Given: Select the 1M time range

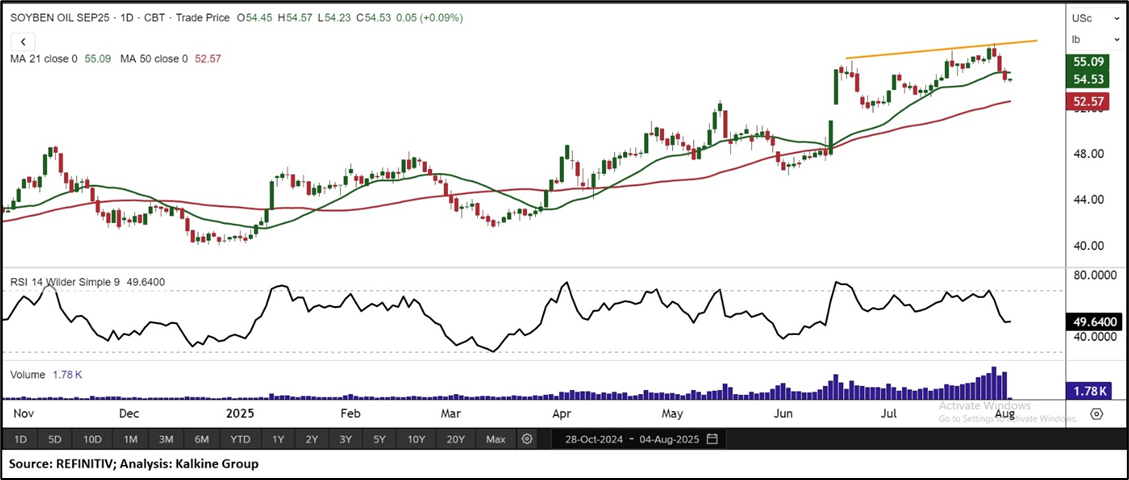Looking at the screenshot, I should 130,439.
